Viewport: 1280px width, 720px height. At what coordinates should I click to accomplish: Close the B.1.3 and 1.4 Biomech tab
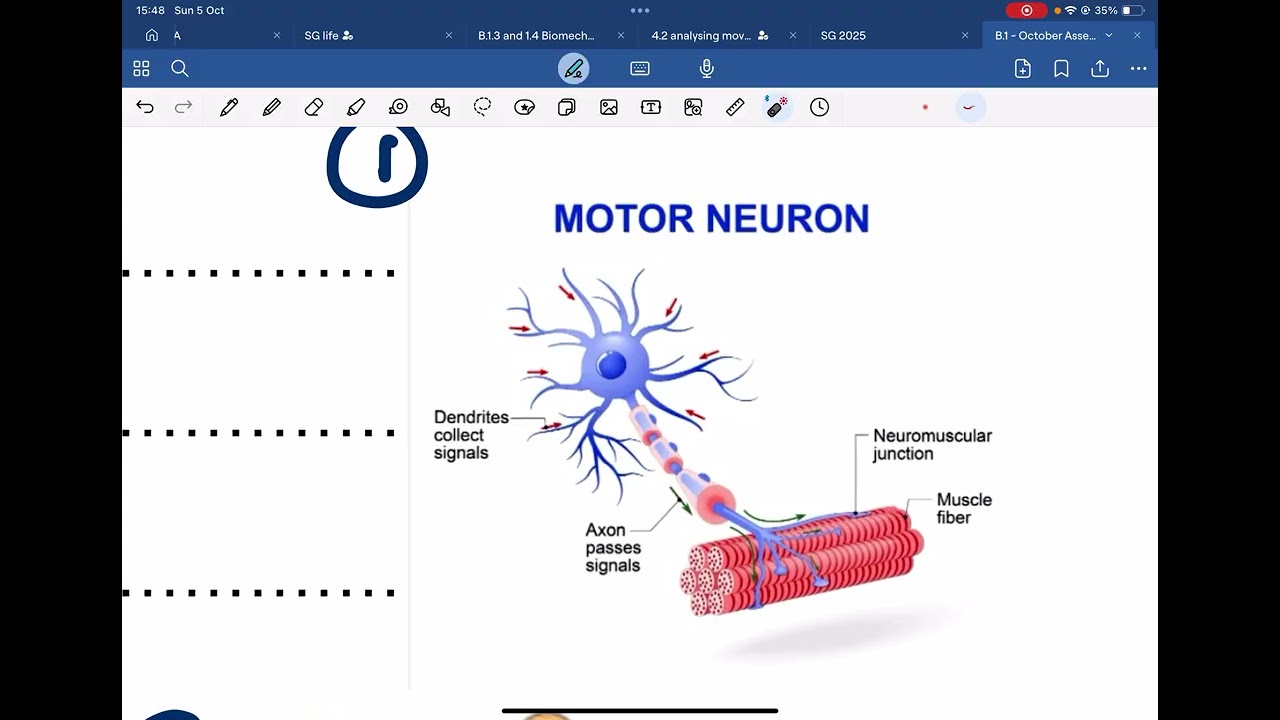[x=621, y=35]
